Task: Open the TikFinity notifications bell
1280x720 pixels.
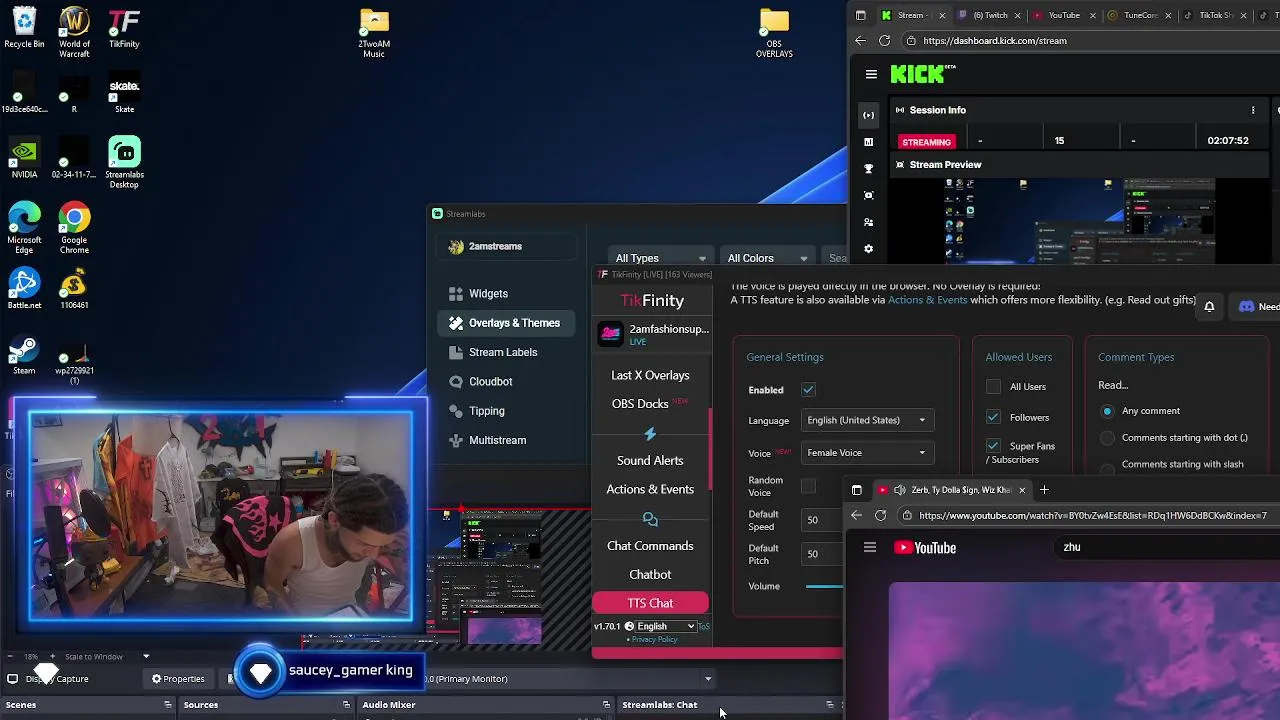Action: (1209, 307)
